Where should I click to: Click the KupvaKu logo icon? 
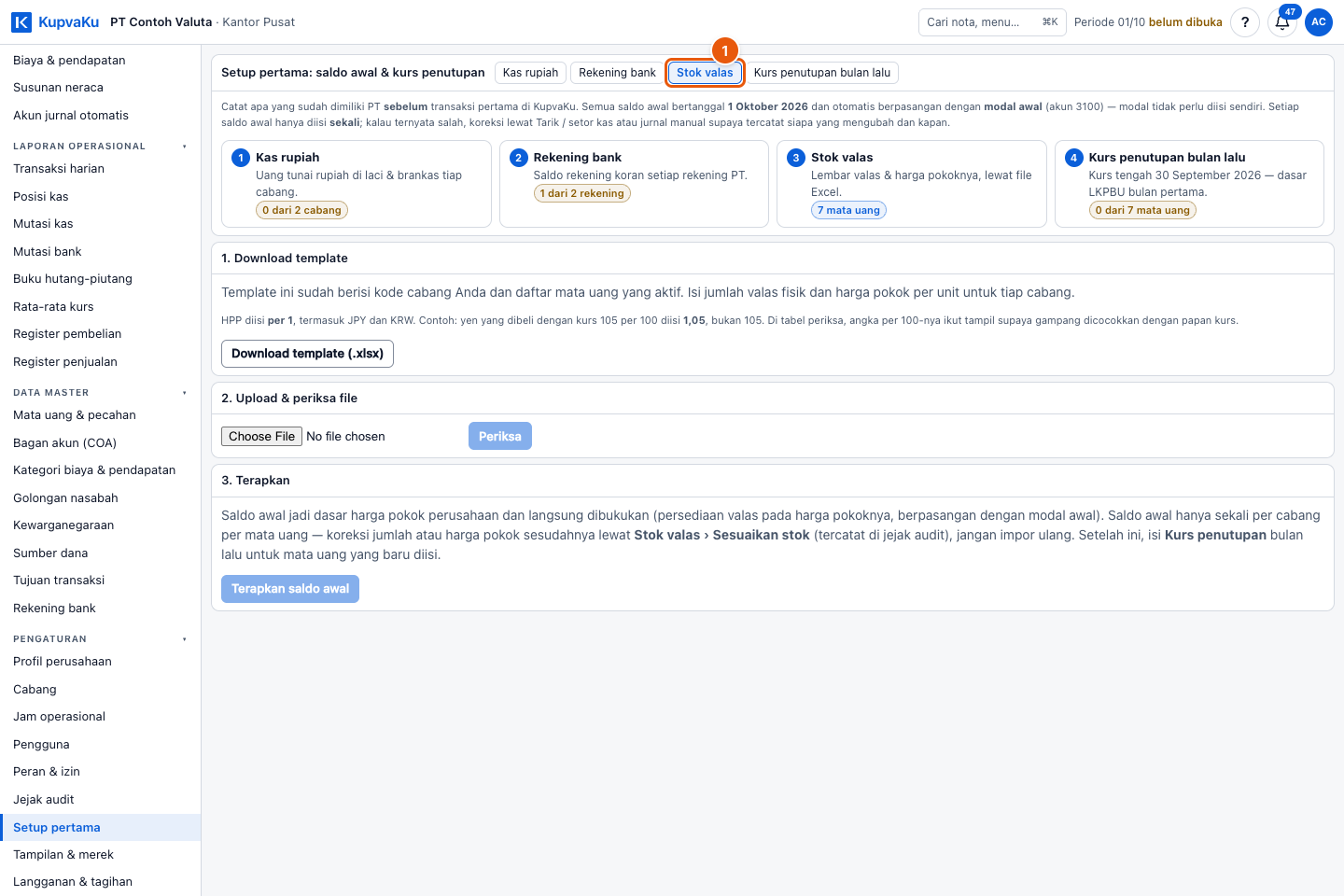(x=21, y=21)
